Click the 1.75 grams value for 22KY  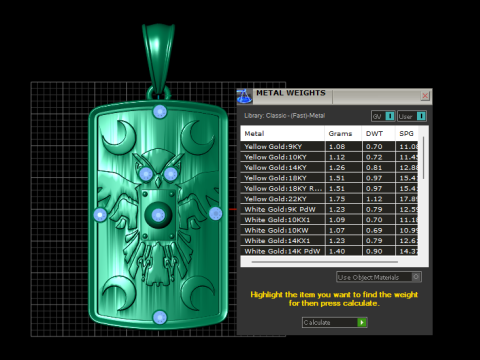pos(337,199)
